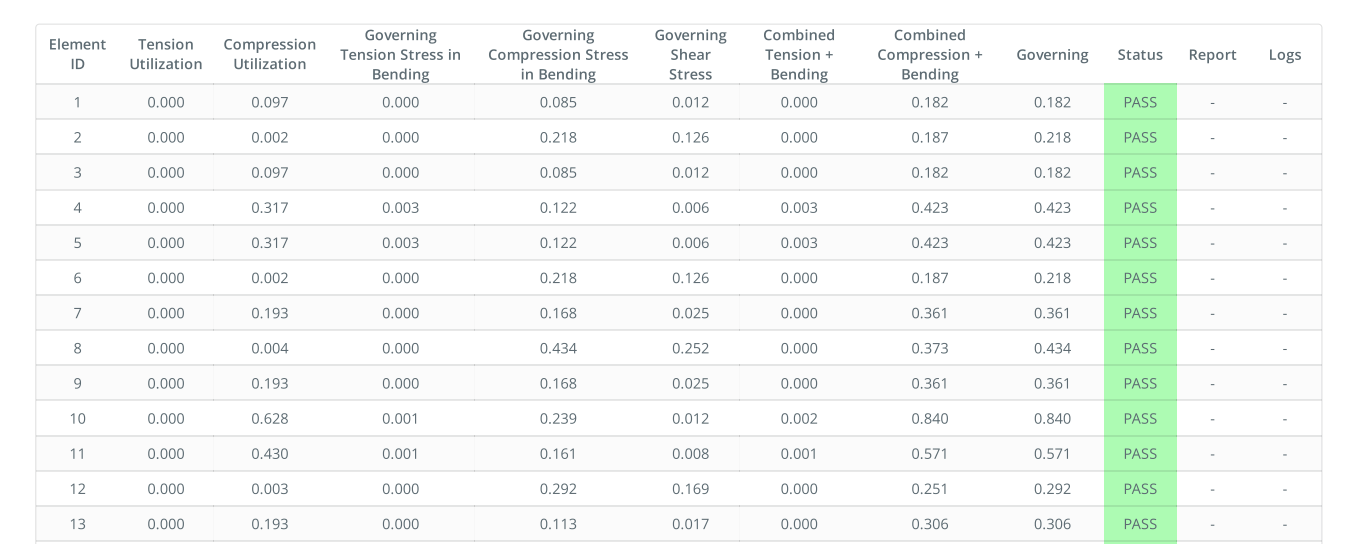This screenshot has height=544, width=1350.
Task: Click the Compression Utilization column header
Action: pyautogui.click(x=269, y=54)
